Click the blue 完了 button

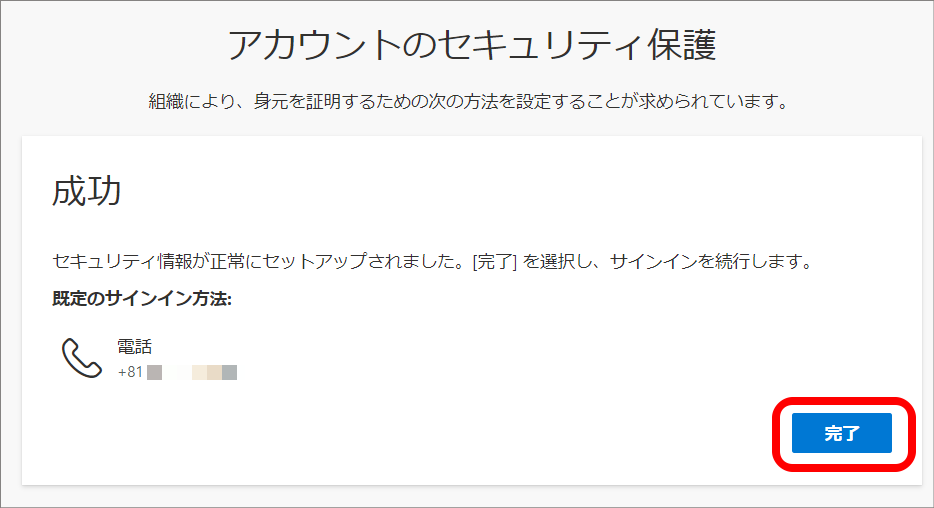click(x=841, y=433)
